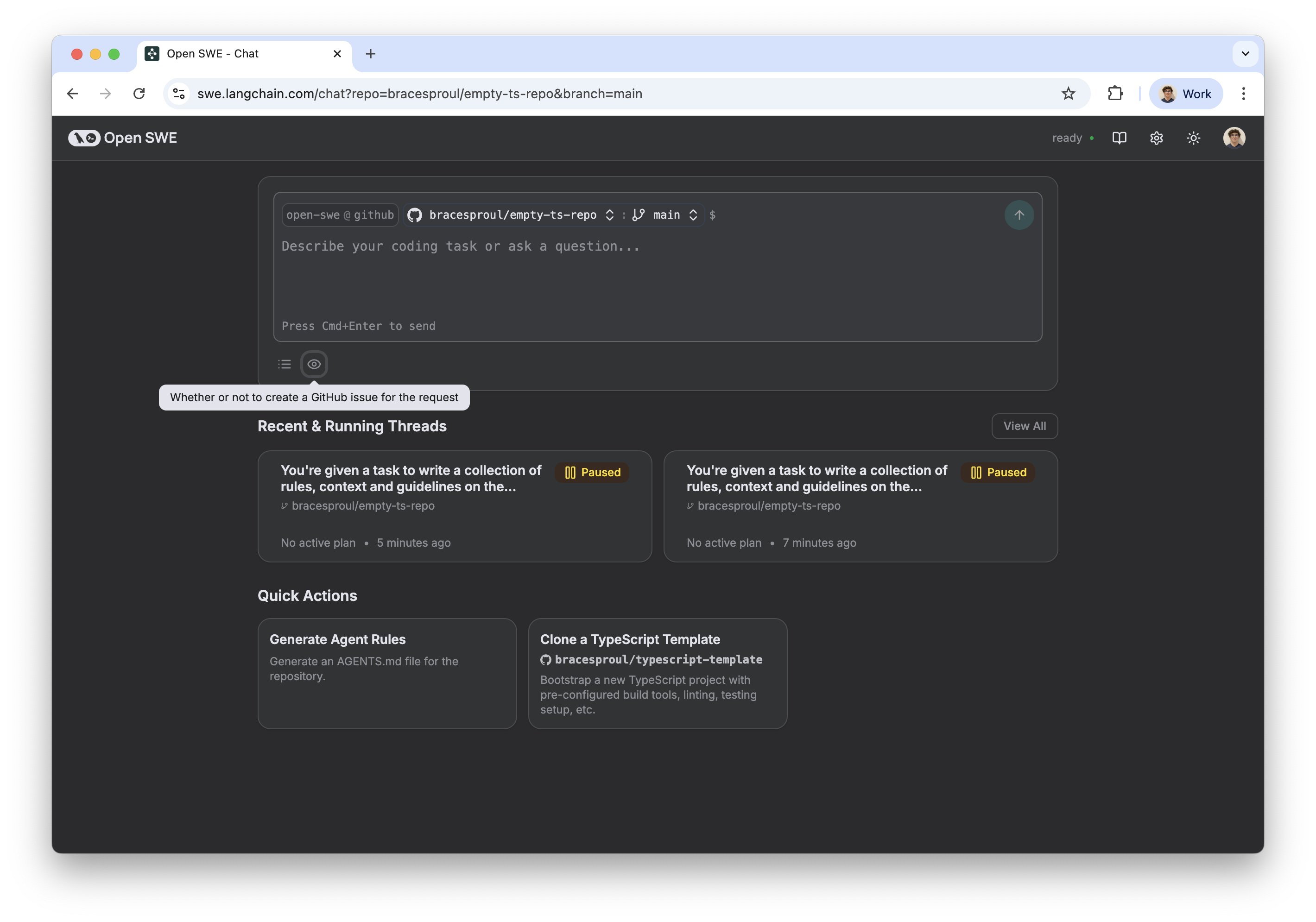Image resolution: width=1316 pixels, height=922 pixels.
Task: Open the settings gear icon
Action: coord(1156,138)
